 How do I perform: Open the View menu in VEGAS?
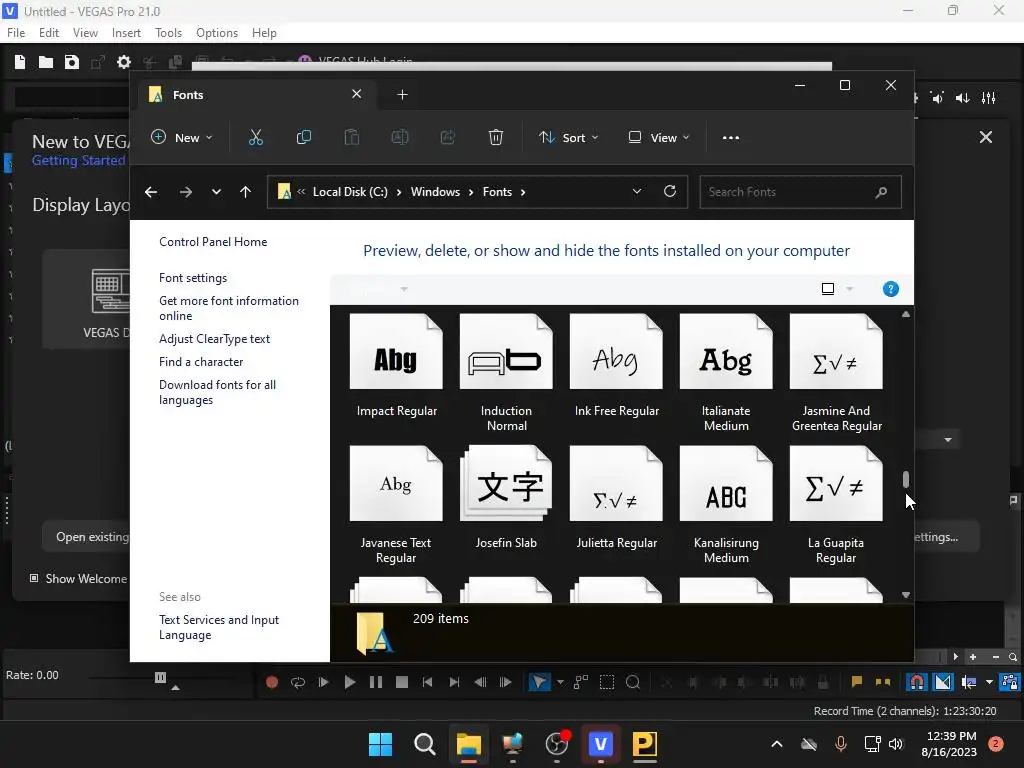[85, 33]
